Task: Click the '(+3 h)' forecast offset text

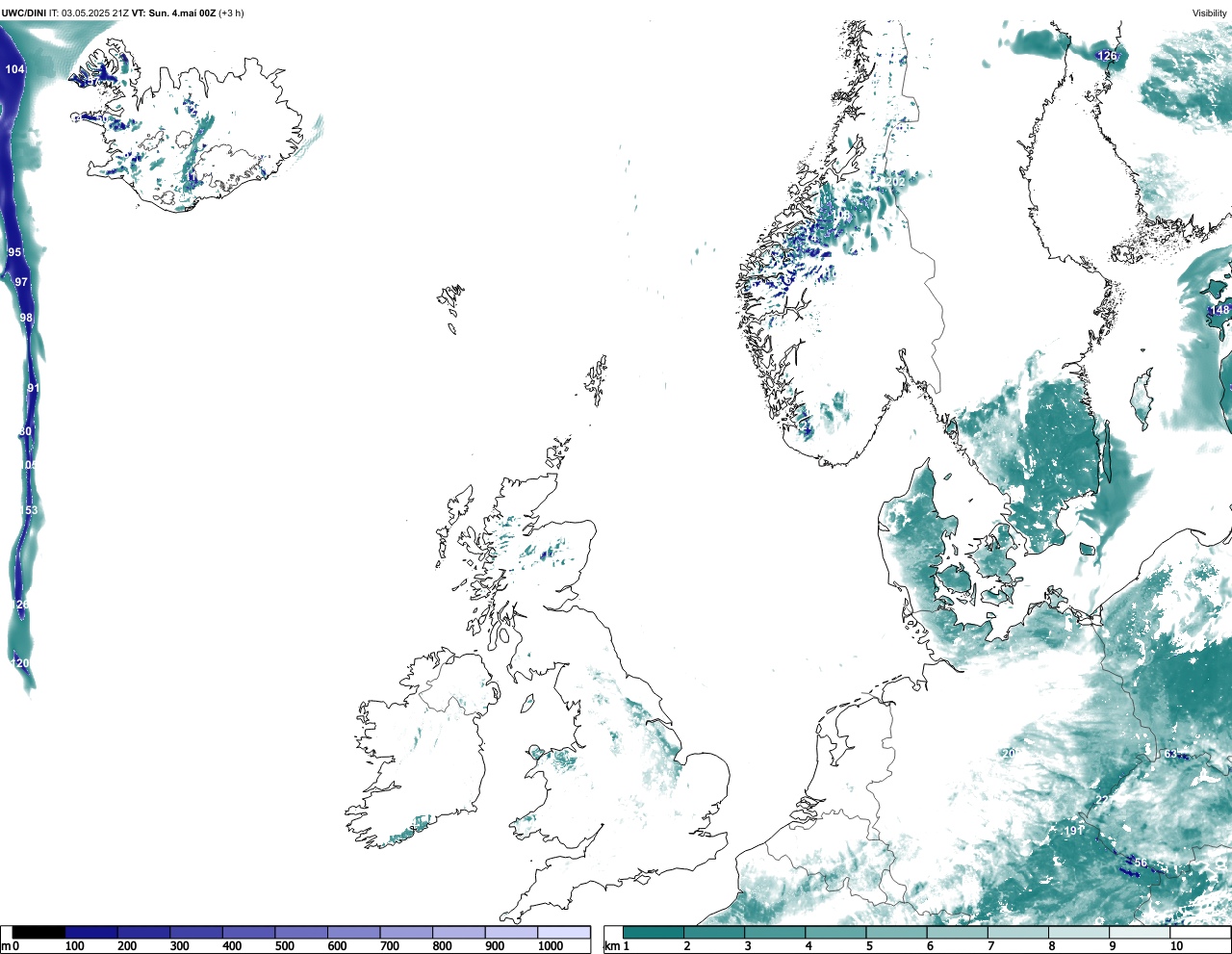Action: 232,13
